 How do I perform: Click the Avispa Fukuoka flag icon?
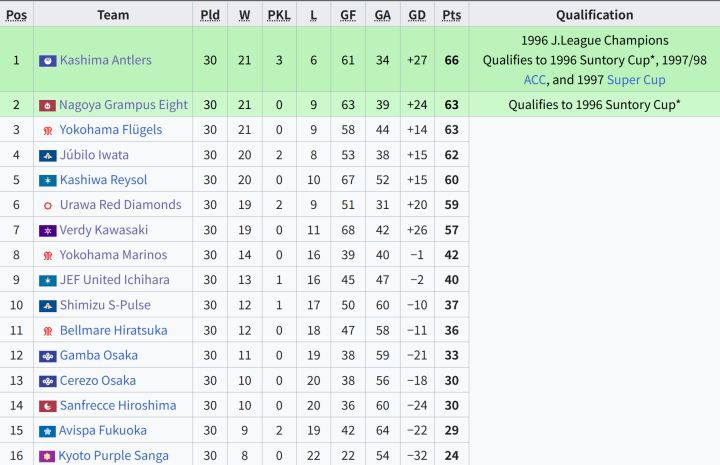coord(47,431)
